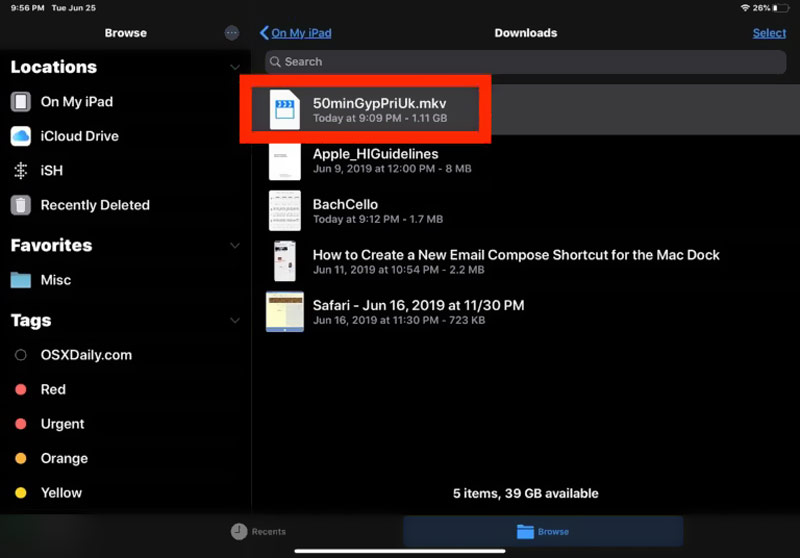Switch to the Recents tab
Screen dimensions: 800x558
coord(258,532)
